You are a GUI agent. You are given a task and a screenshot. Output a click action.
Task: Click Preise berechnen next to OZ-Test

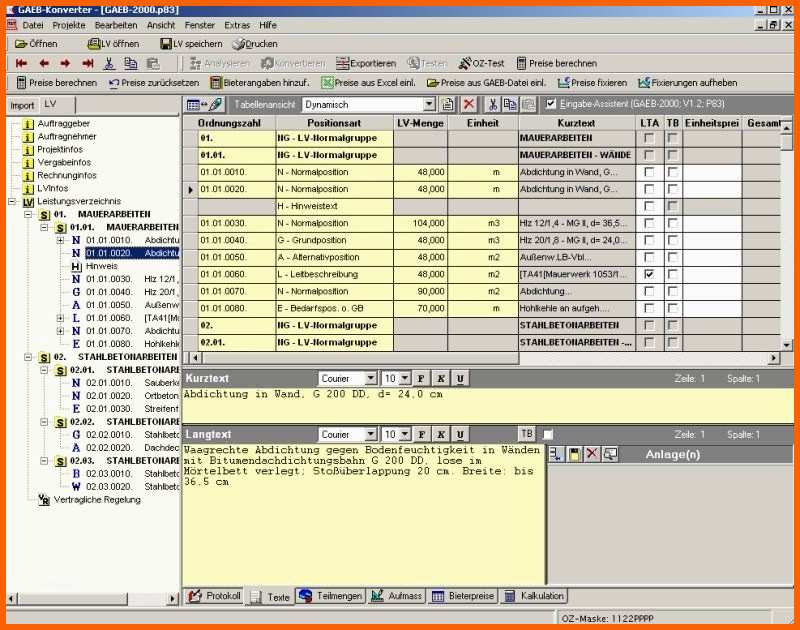pyautogui.click(x=557, y=63)
